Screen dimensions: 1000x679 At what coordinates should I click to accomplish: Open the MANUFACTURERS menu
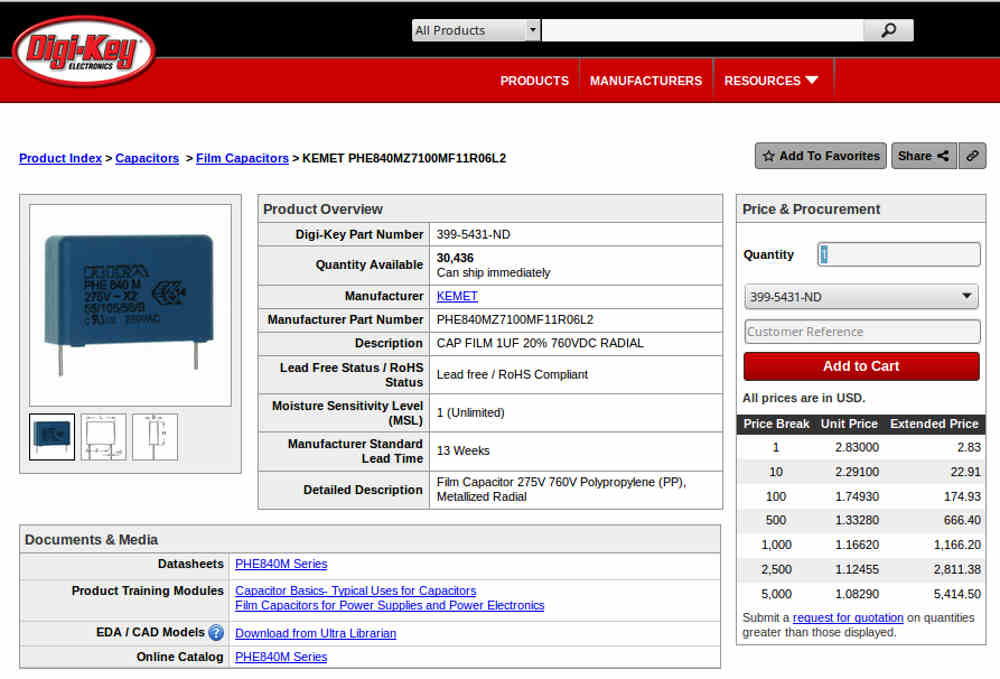point(645,81)
